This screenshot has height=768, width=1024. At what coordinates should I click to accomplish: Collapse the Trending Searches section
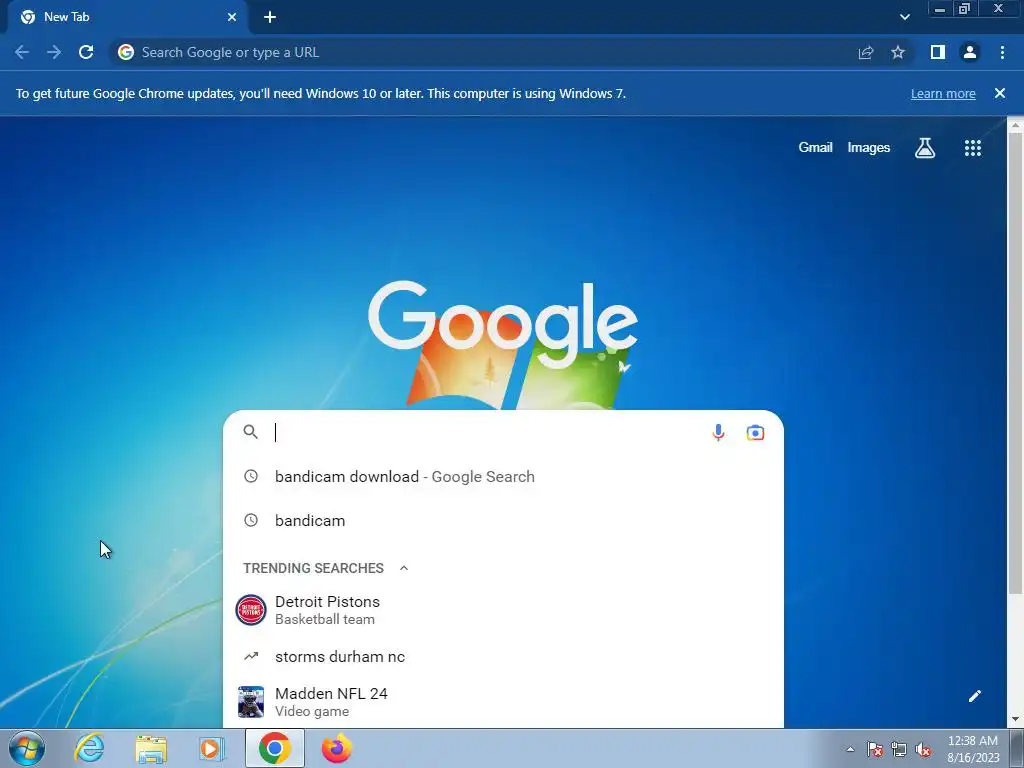(404, 568)
